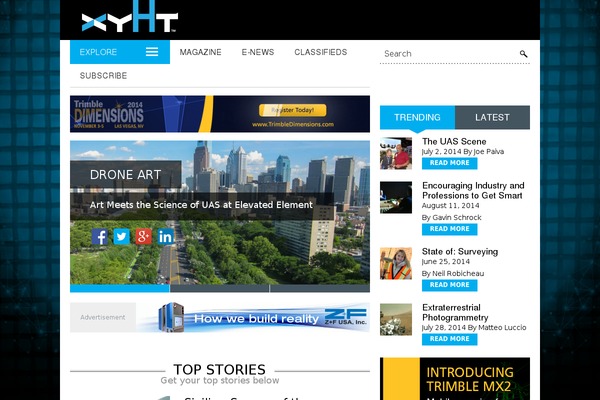Image resolution: width=600 pixels, height=400 pixels.
Task: Open The UAS Scene article title
Action: click(x=454, y=142)
